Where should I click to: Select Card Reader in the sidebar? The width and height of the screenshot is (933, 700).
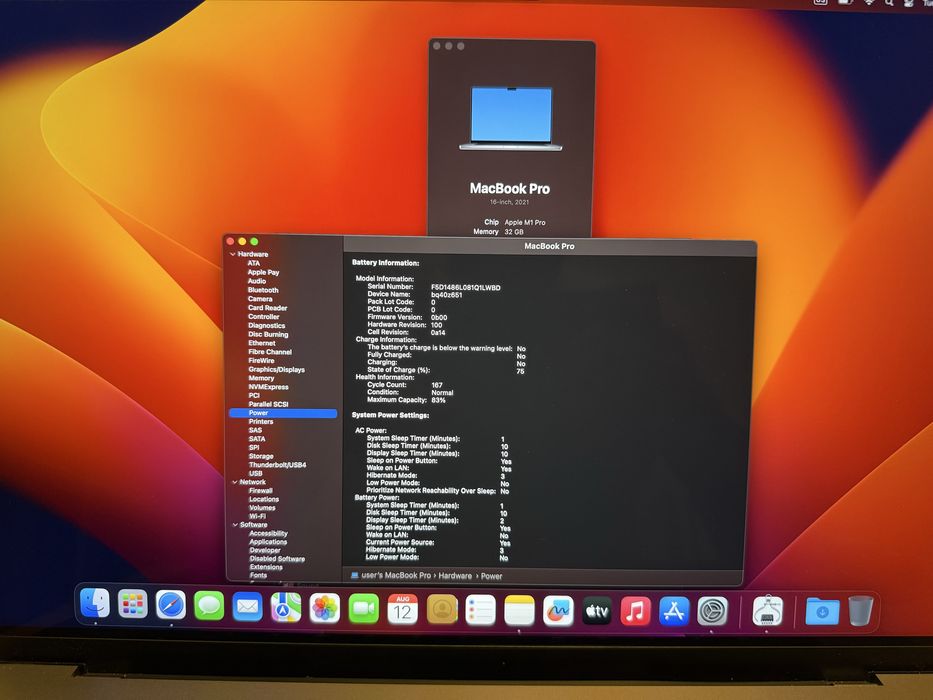click(x=268, y=308)
